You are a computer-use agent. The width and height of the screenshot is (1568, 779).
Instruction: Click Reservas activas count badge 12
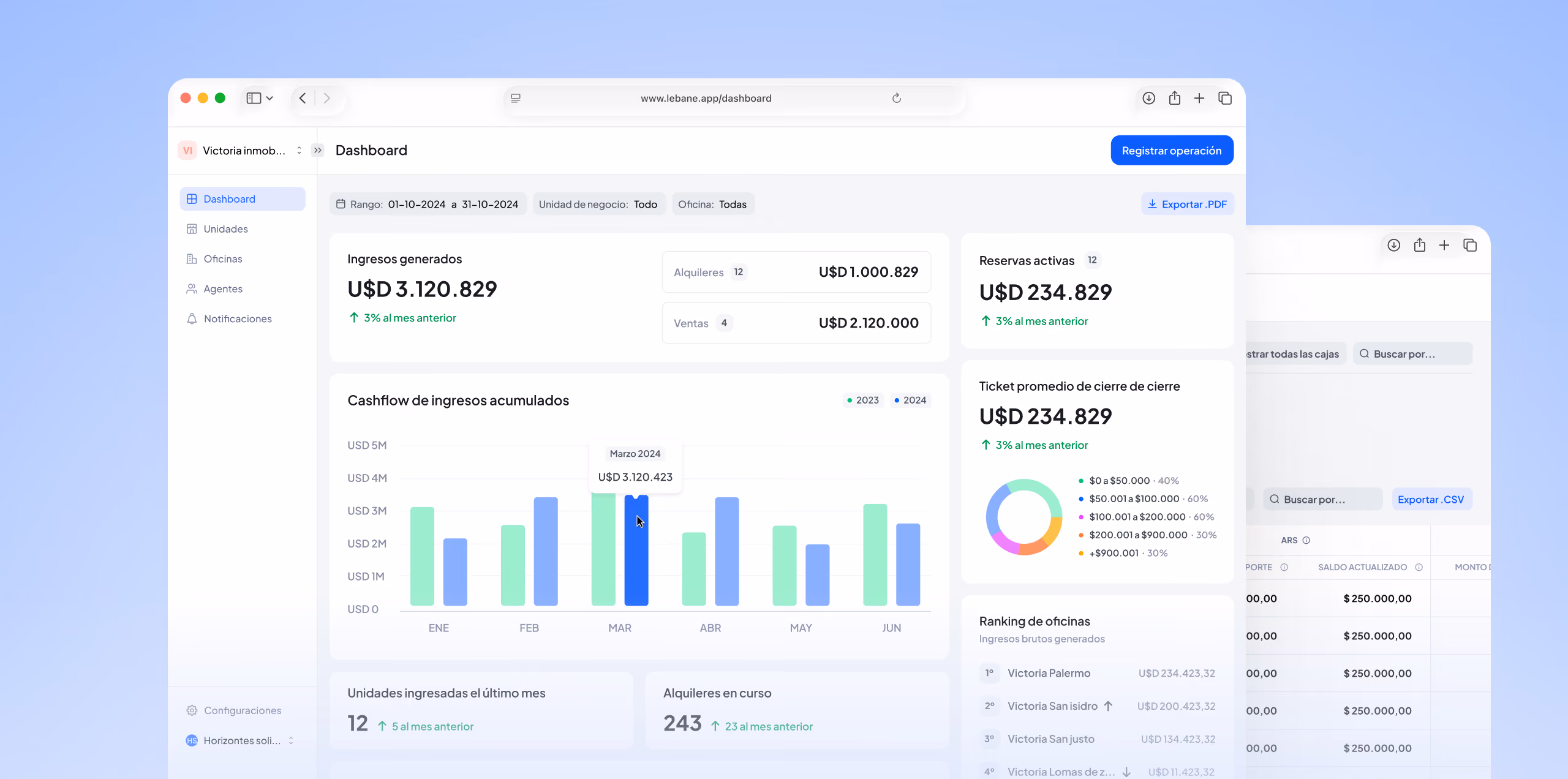tap(1093, 260)
